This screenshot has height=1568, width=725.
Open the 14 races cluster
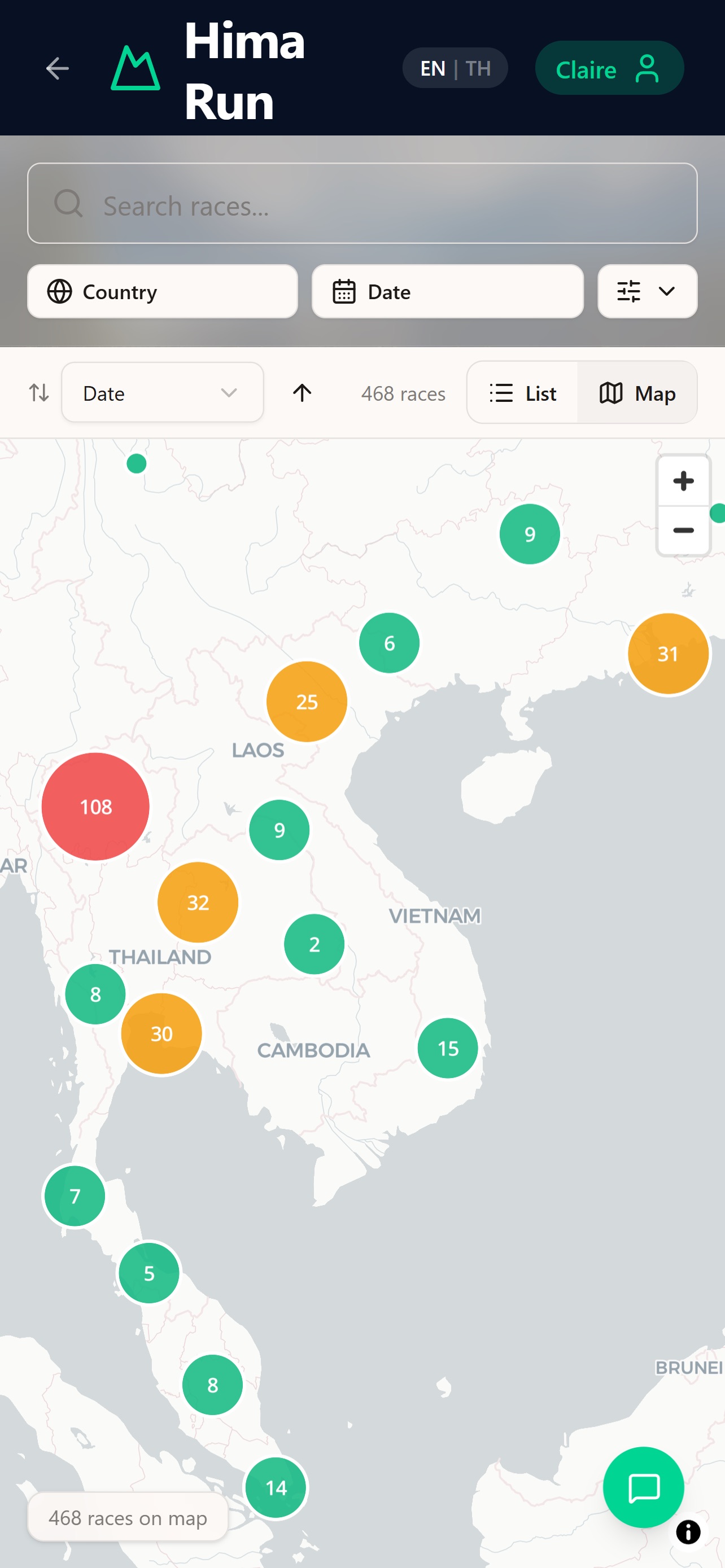[x=276, y=1488]
